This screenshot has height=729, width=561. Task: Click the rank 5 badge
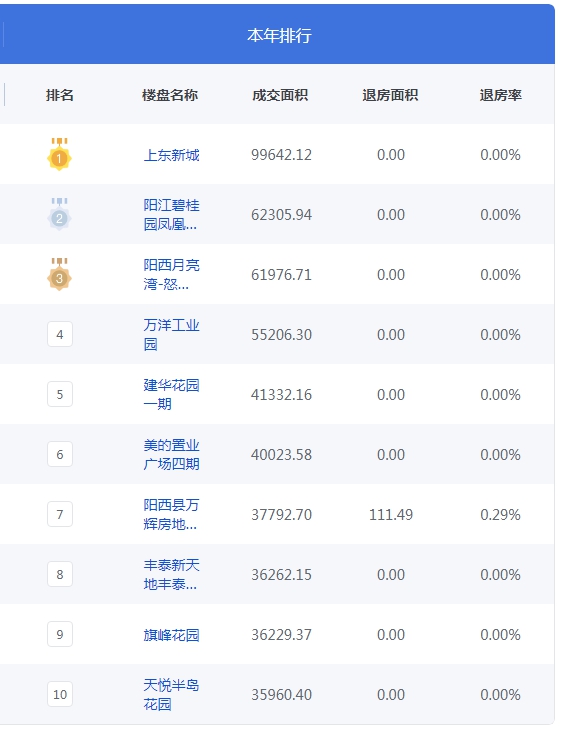pyautogui.click(x=60, y=394)
